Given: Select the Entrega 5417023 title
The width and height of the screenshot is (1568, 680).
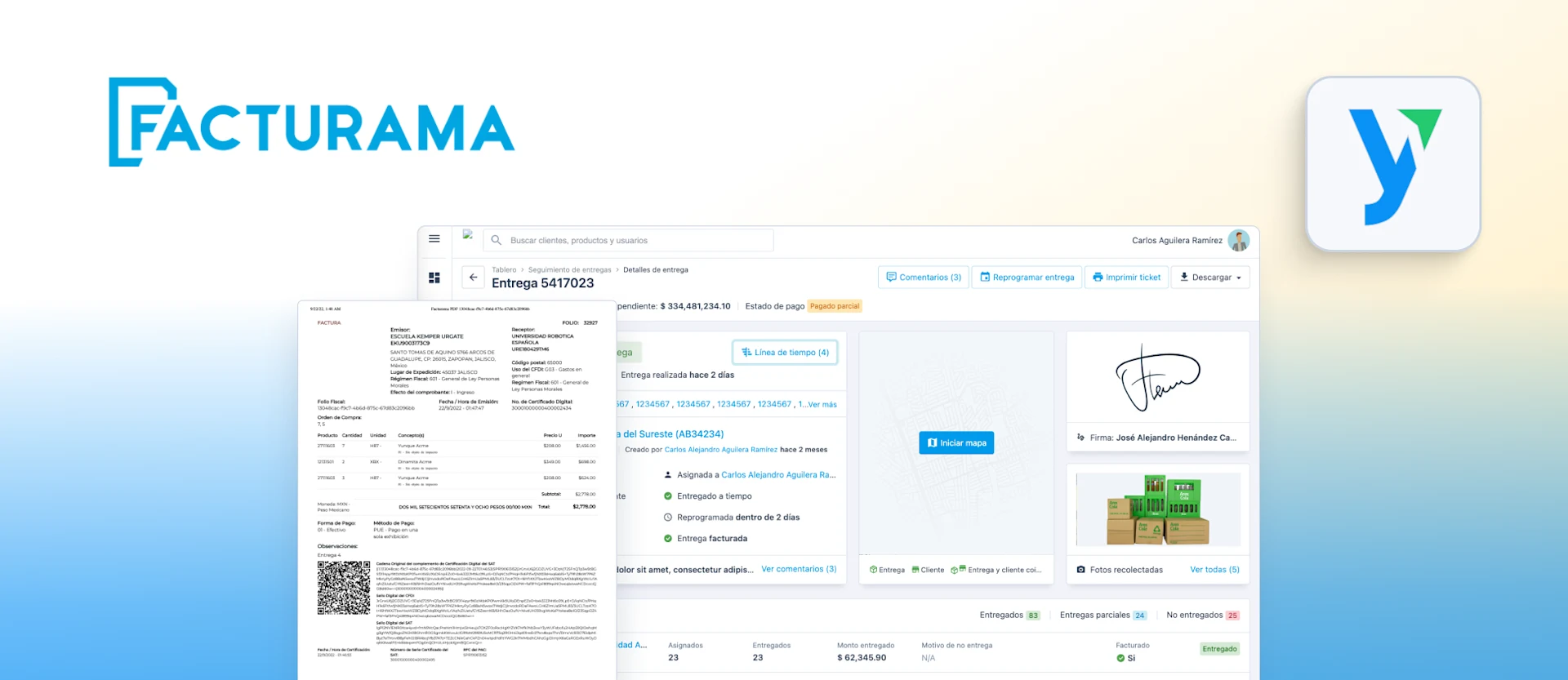Looking at the screenshot, I should pos(543,283).
